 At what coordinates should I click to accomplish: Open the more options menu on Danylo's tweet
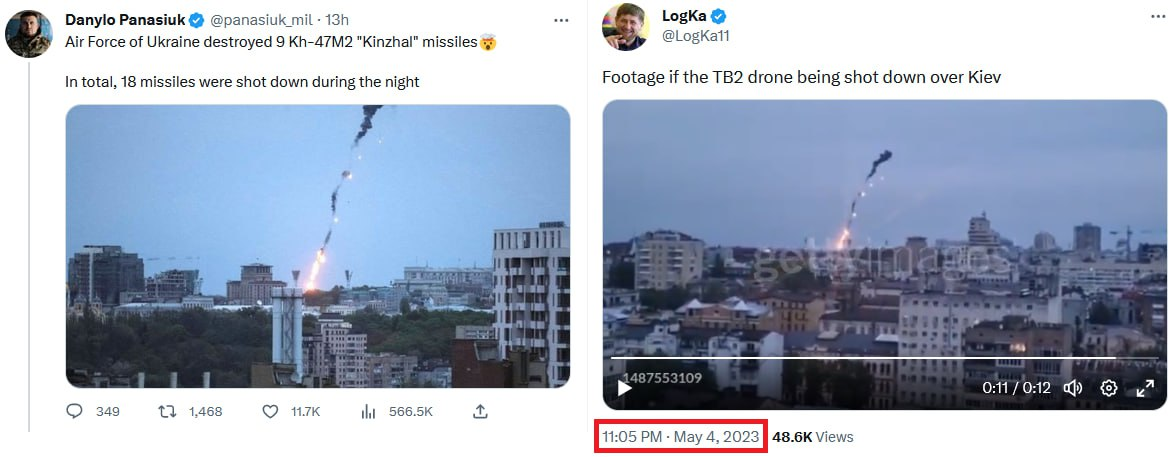563,20
